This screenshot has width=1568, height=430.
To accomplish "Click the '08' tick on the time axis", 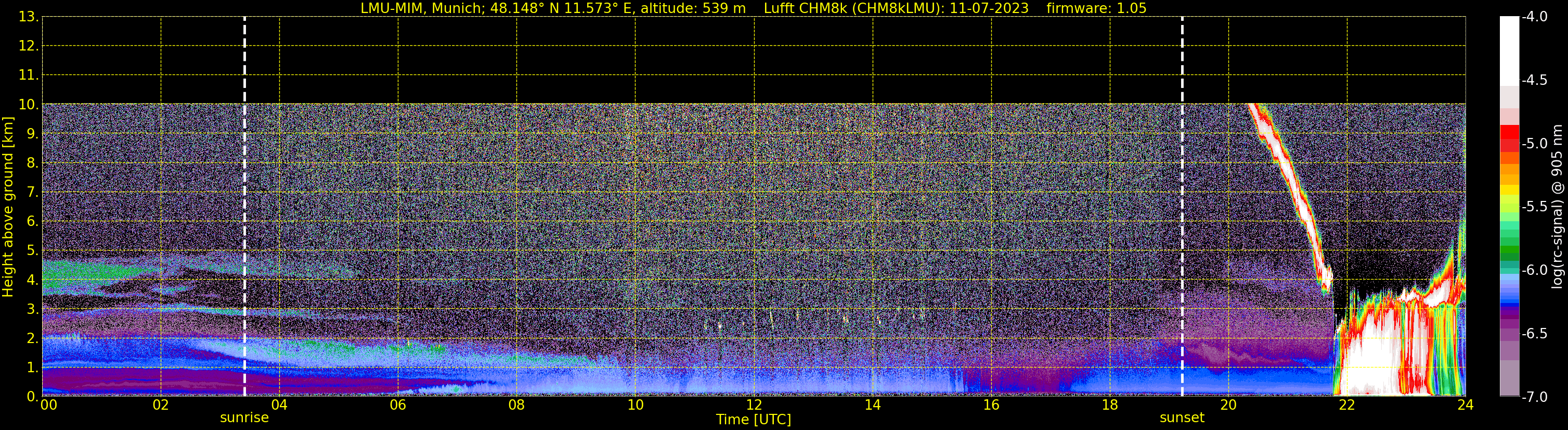I will pyautogui.click(x=517, y=405).
